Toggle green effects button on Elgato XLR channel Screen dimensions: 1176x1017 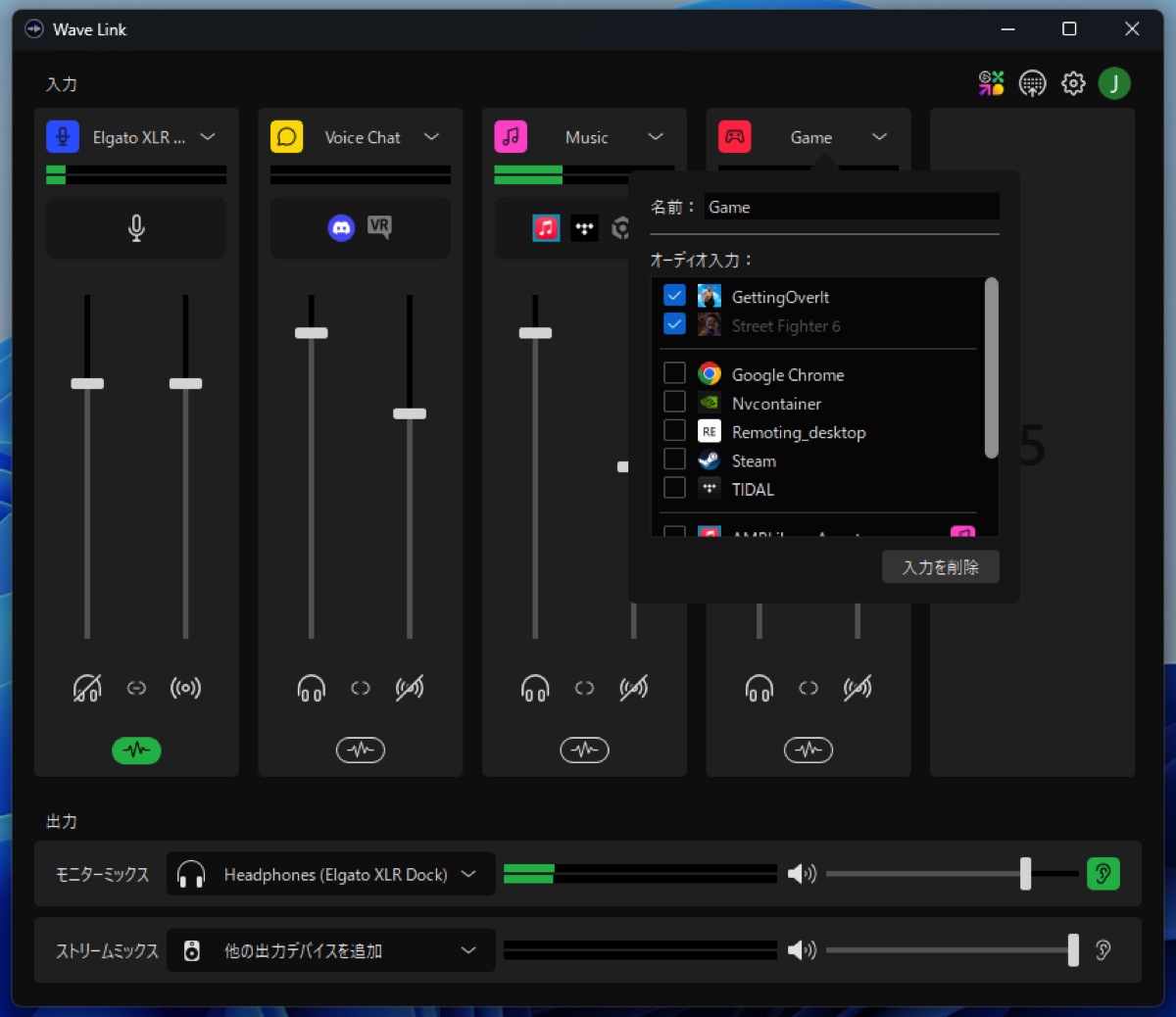[x=136, y=751]
